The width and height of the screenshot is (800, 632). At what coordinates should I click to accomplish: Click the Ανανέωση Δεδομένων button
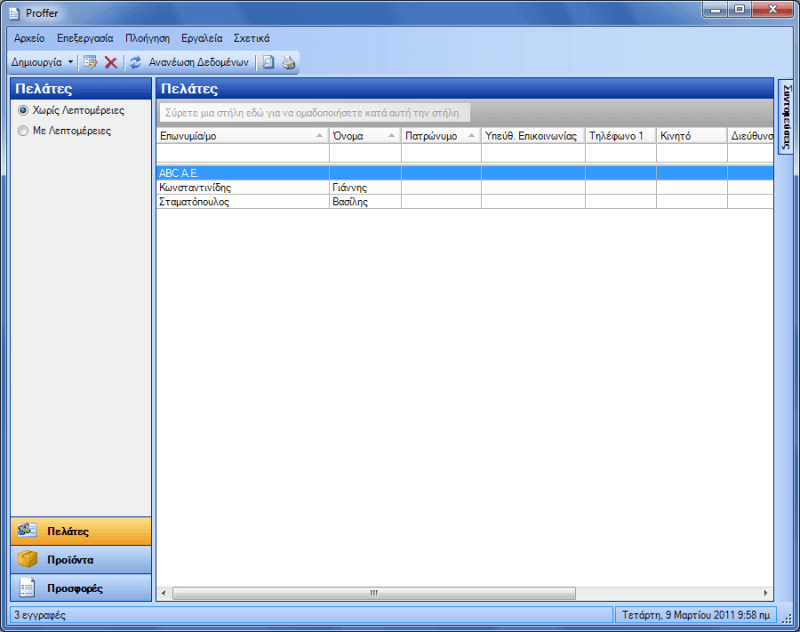pyautogui.click(x=198, y=62)
